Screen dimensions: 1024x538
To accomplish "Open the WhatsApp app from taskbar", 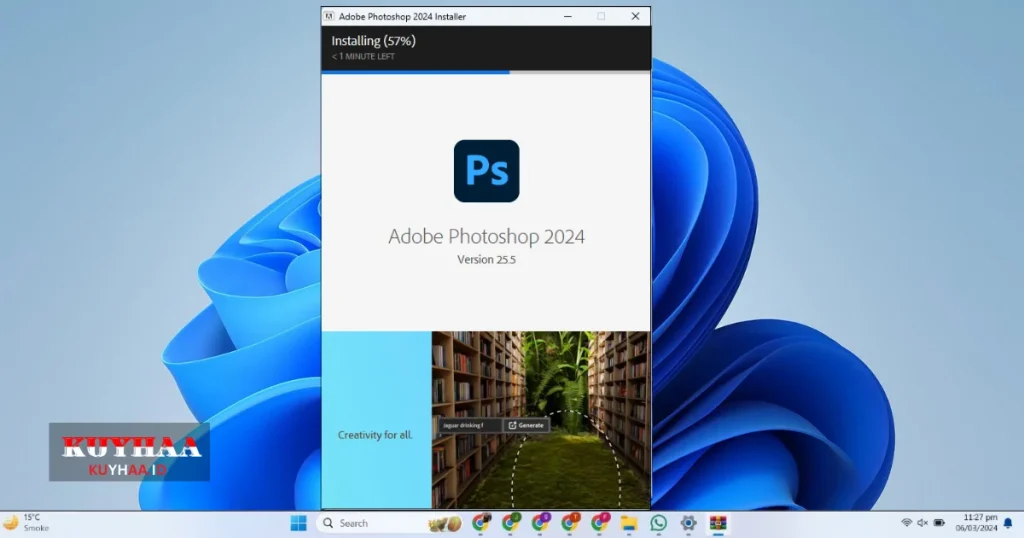I will [658, 523].
